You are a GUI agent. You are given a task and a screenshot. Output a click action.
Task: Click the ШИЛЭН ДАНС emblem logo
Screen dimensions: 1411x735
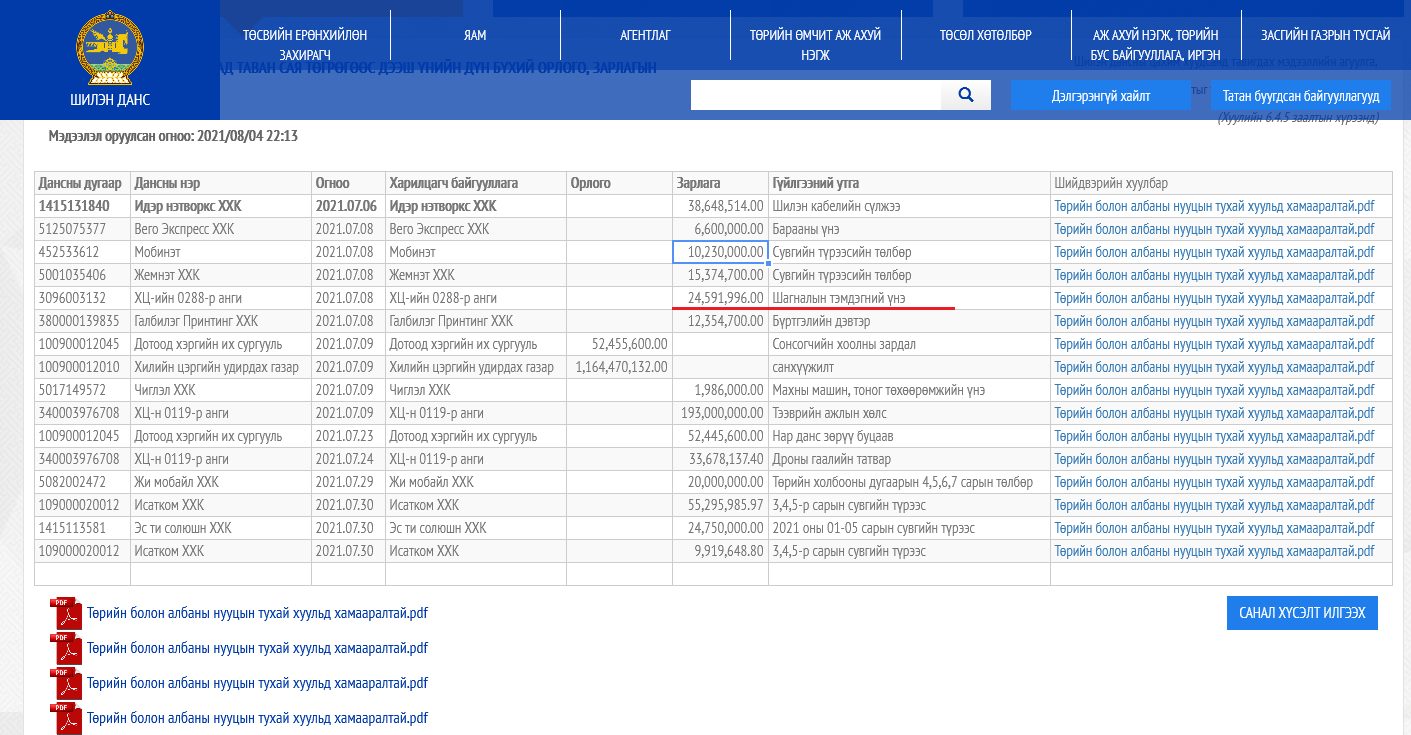(x=110, y=48)
